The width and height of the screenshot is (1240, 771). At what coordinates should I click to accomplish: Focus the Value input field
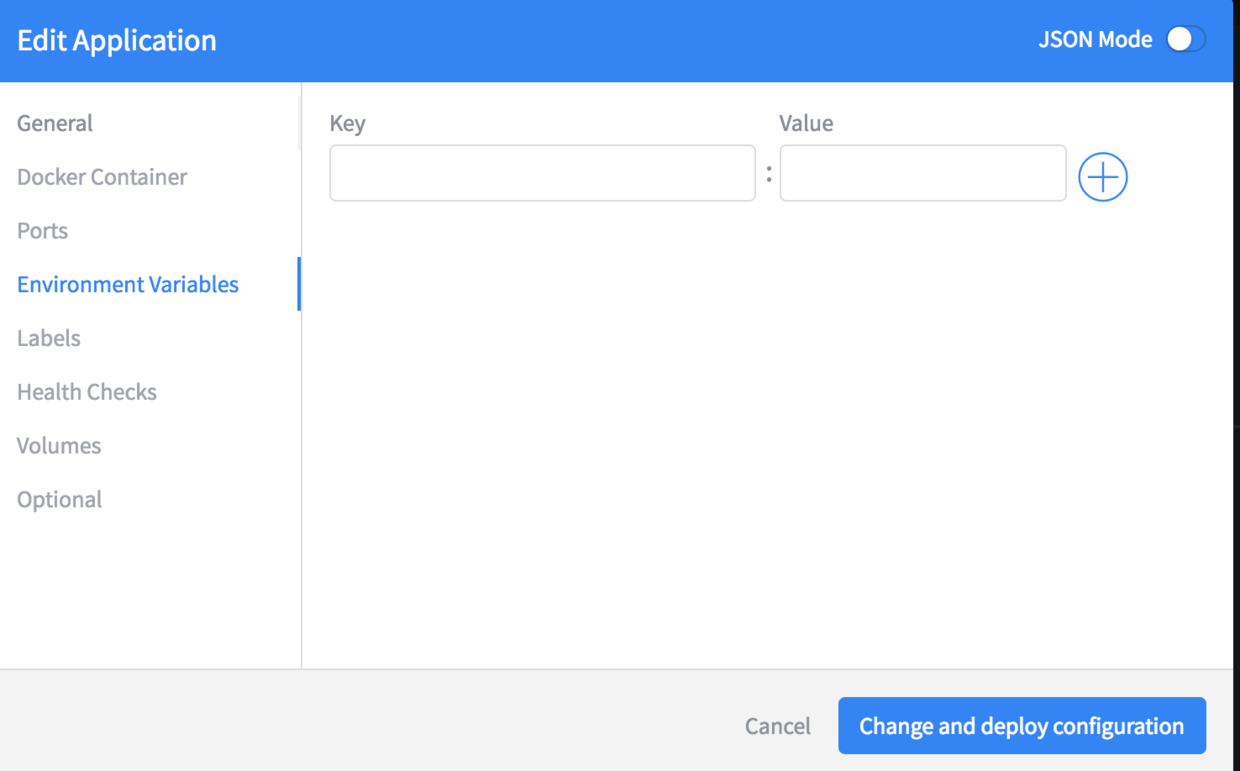[x=923, y=173]
